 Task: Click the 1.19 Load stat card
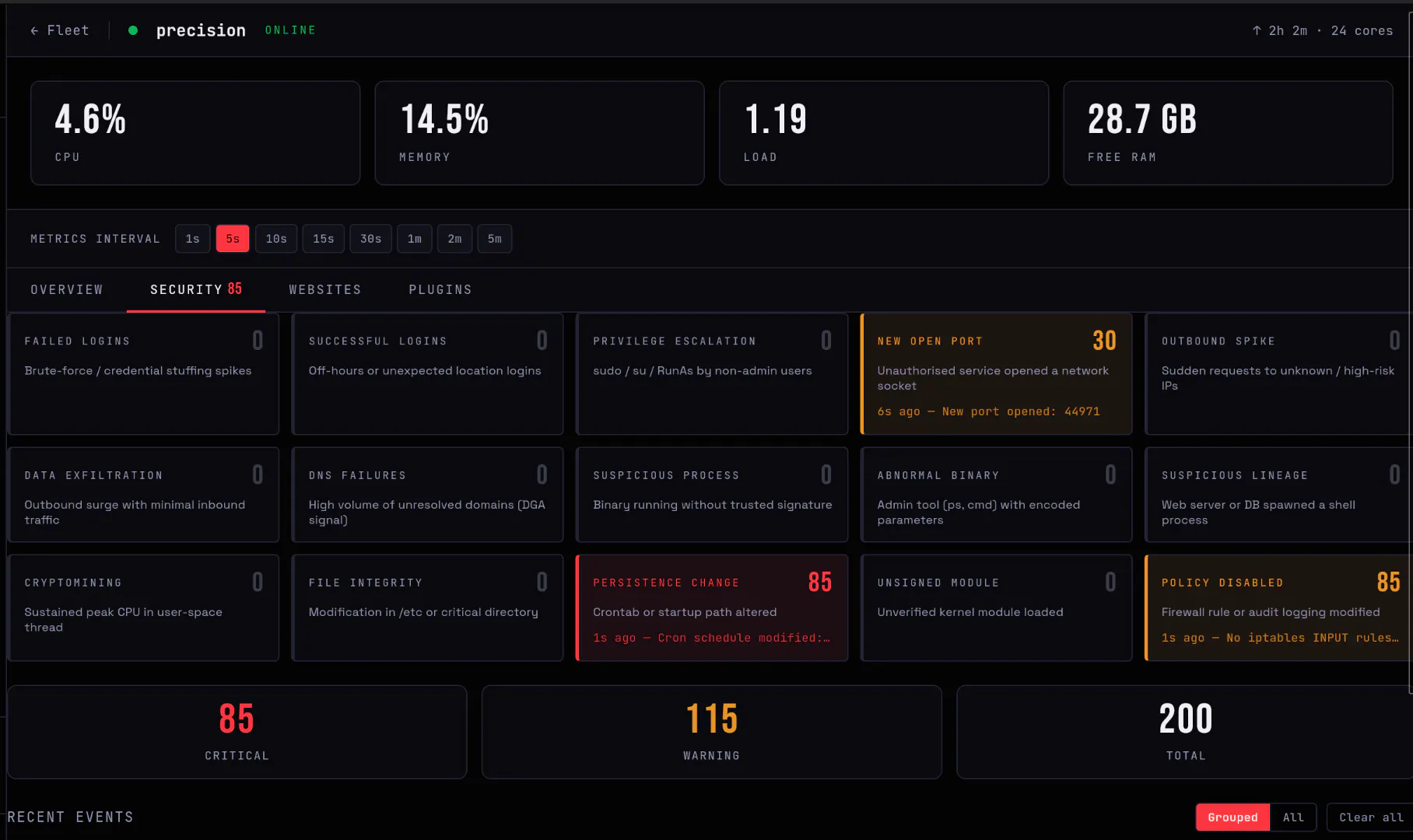[x=884, y=133]
